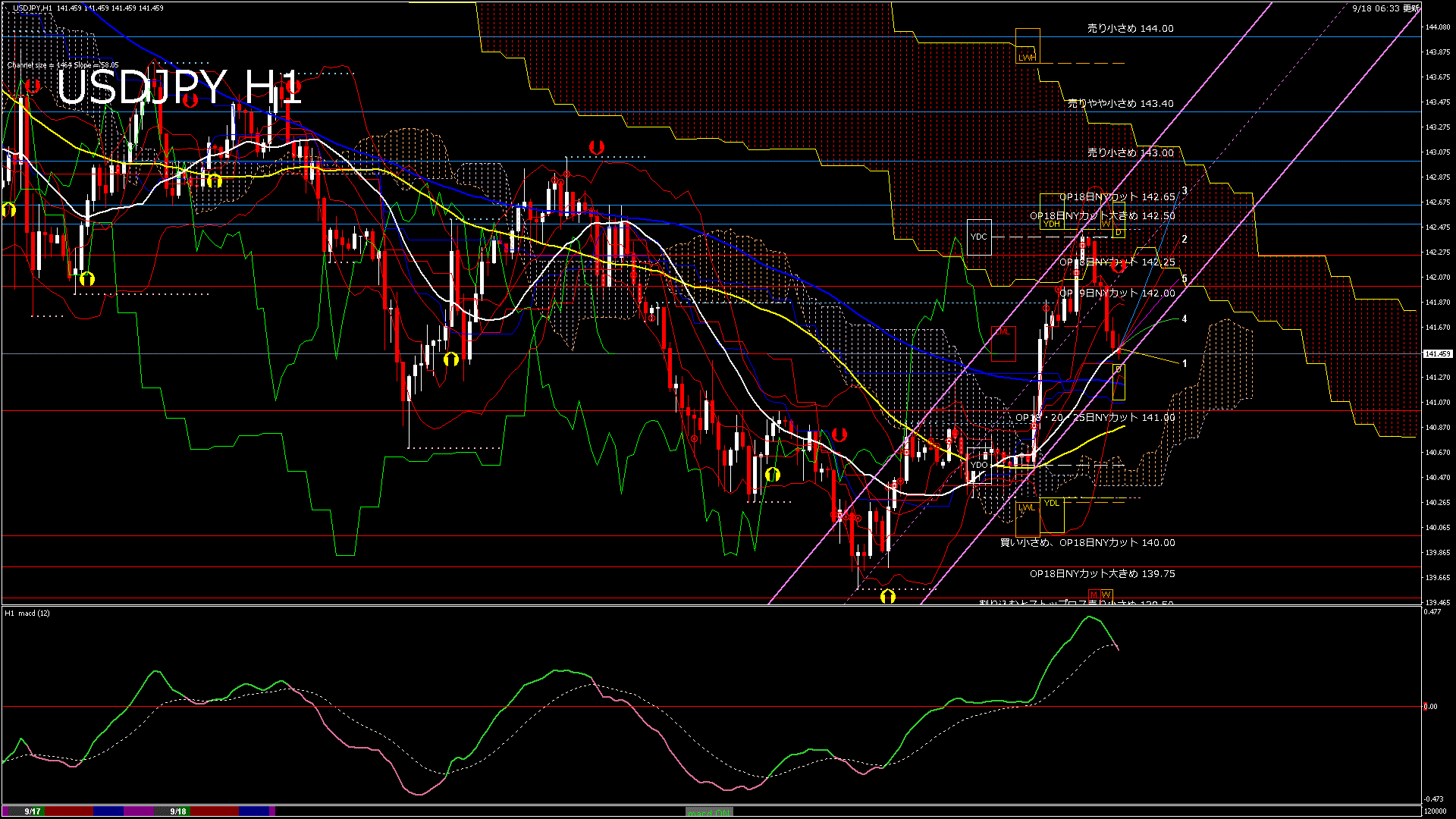
Task: Click the orange LWL level label
Action: [1026, 507]
